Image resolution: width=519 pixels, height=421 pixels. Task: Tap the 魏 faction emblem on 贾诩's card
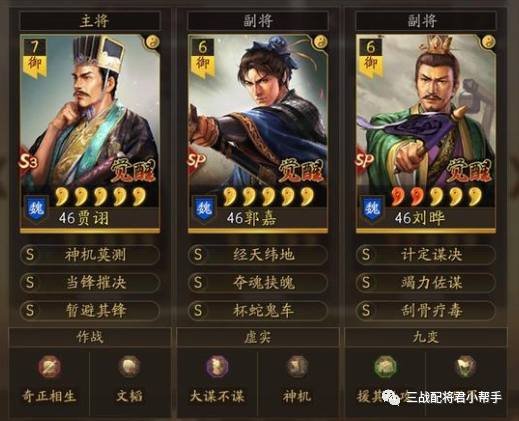tap(36, 209)
